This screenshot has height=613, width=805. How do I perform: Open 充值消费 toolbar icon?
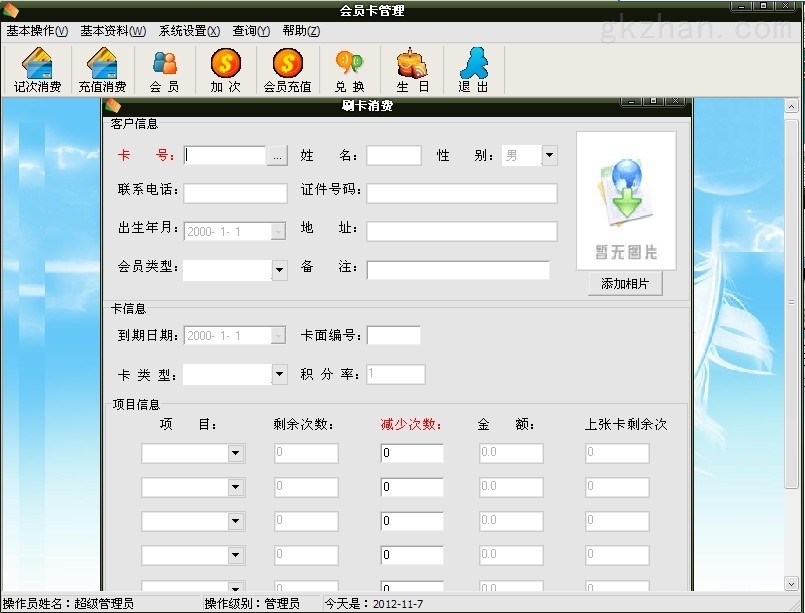pos(102,70)
